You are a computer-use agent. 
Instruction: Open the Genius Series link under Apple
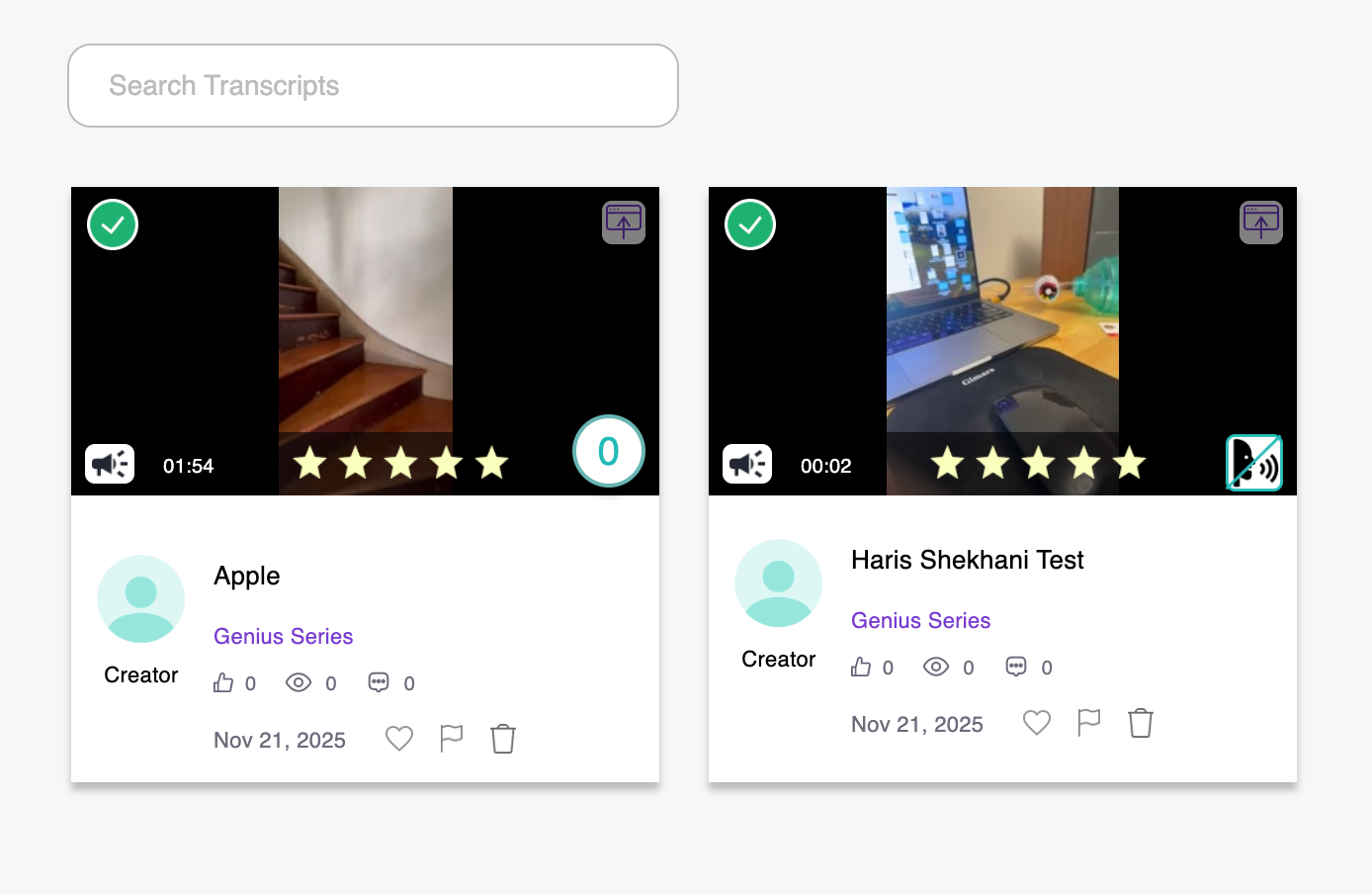tap(283, 636)
